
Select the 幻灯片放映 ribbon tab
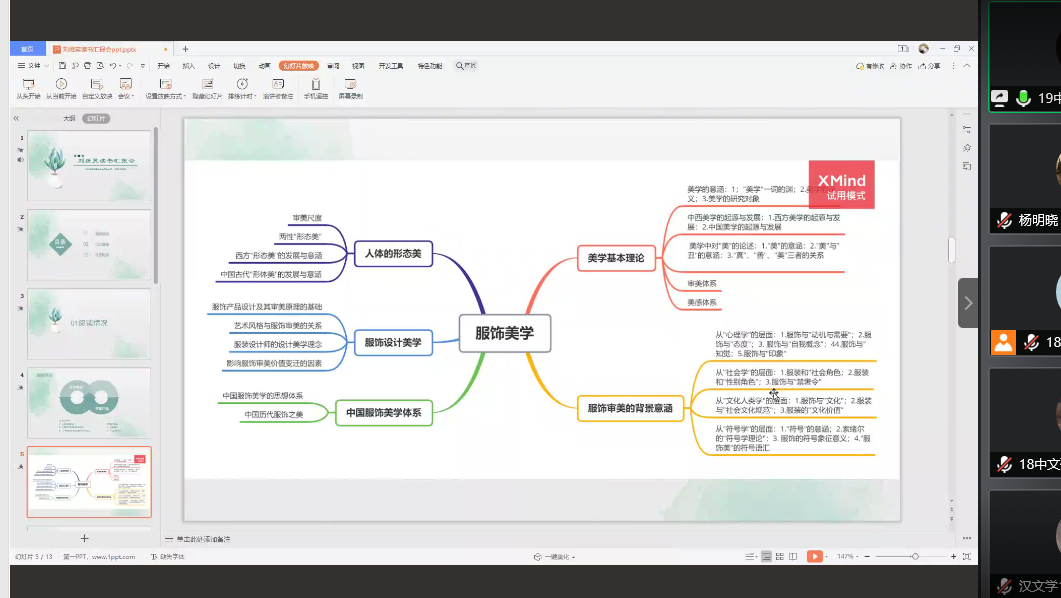click(x=298, y=66)
